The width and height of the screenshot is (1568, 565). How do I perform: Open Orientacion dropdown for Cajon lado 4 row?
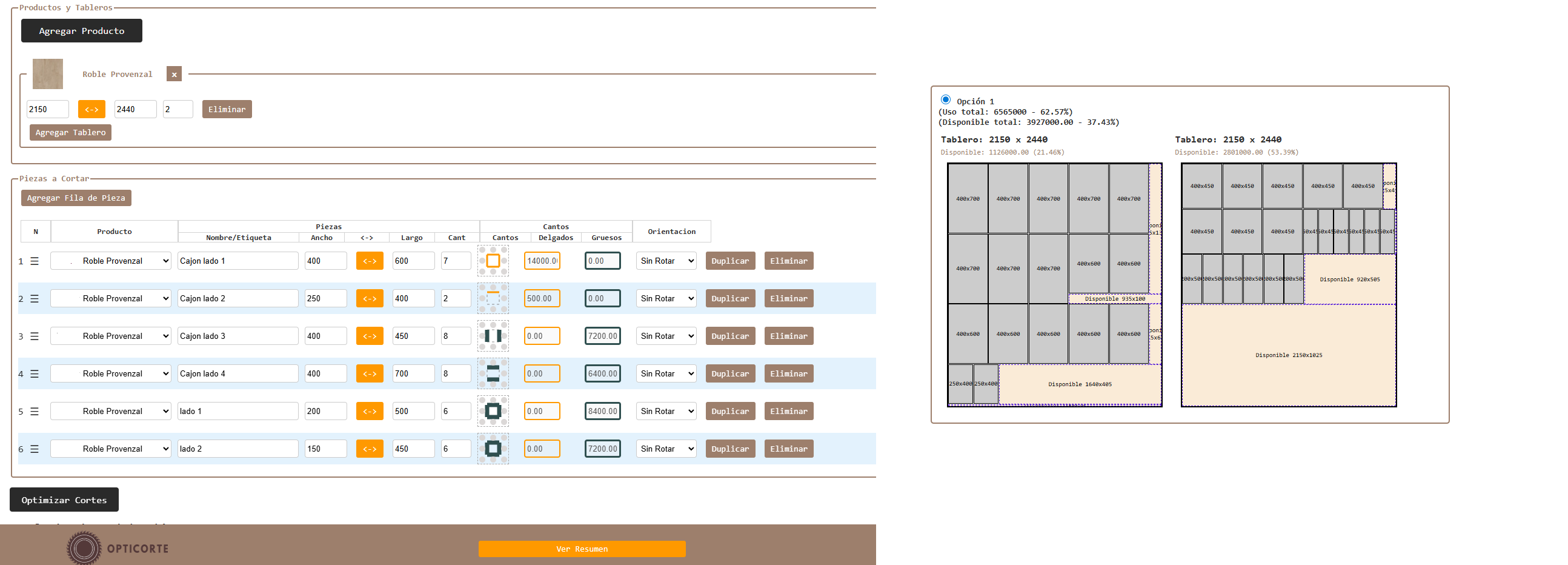[666, 374]
